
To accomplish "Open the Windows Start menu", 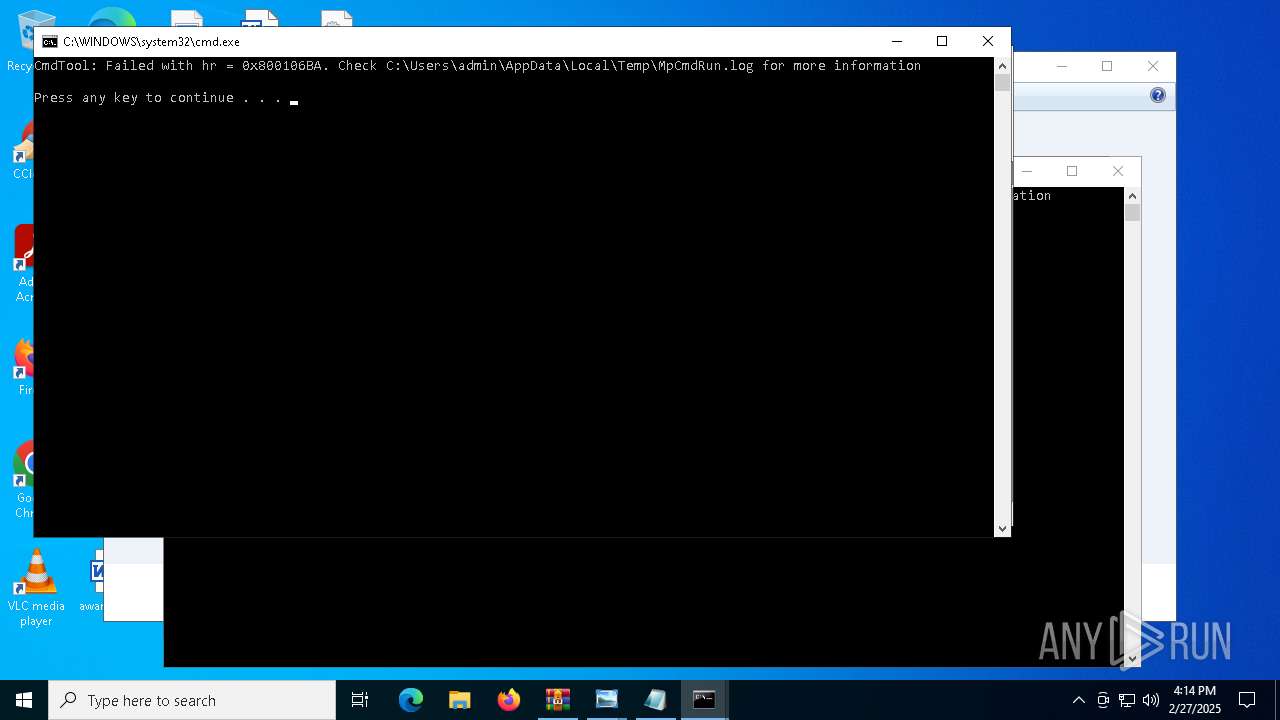I will [x=24, y=700].
